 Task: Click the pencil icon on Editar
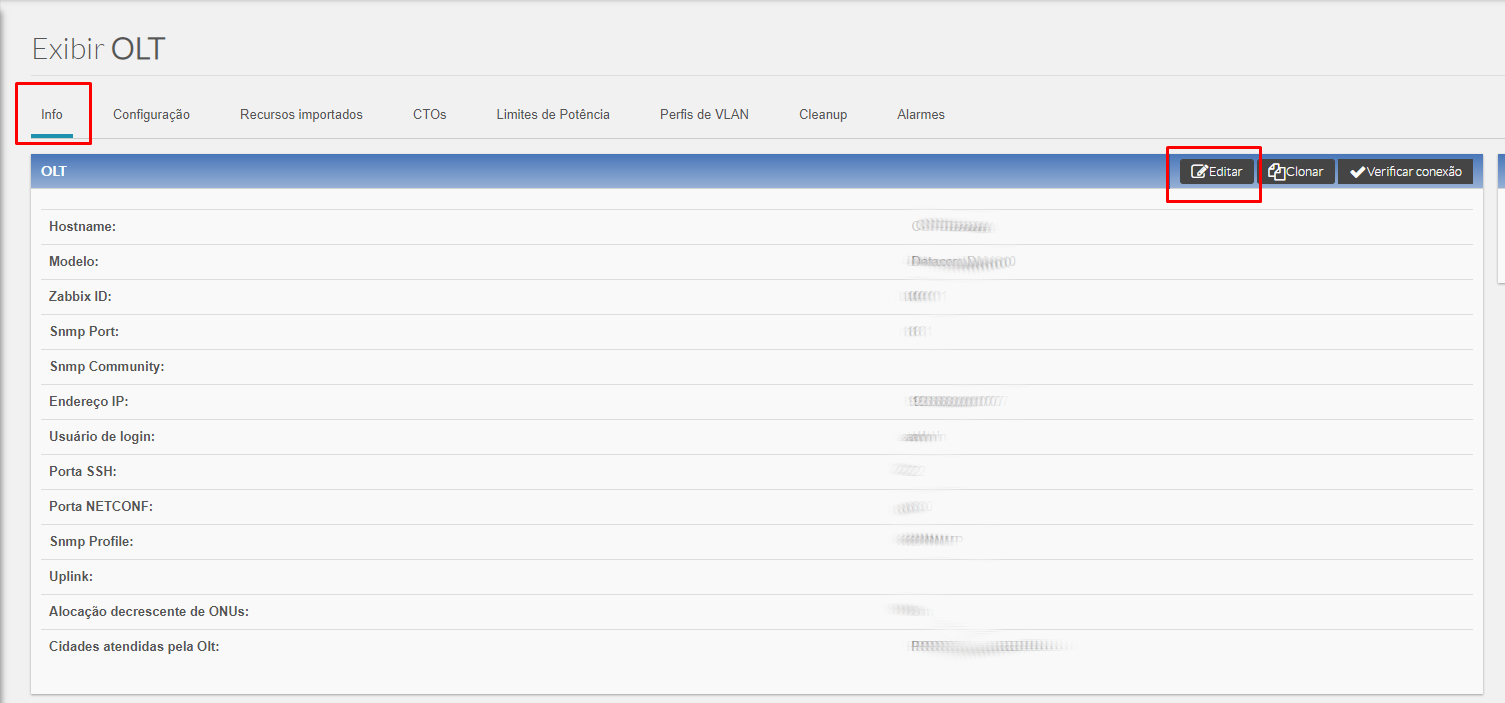coord(1199,172)
